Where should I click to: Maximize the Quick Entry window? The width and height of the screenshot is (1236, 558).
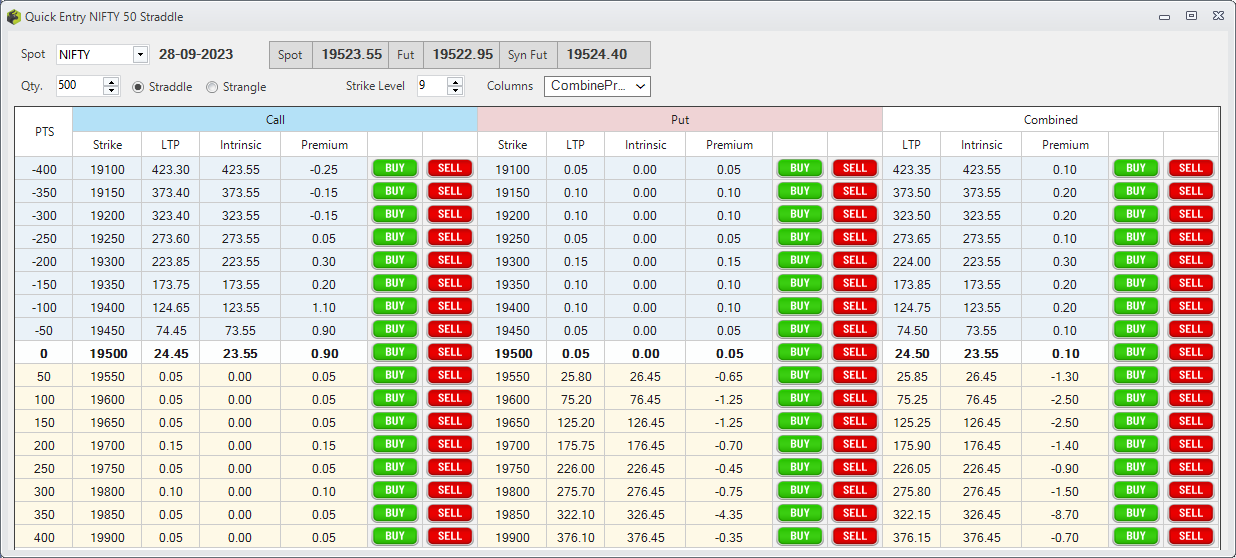1191,16
